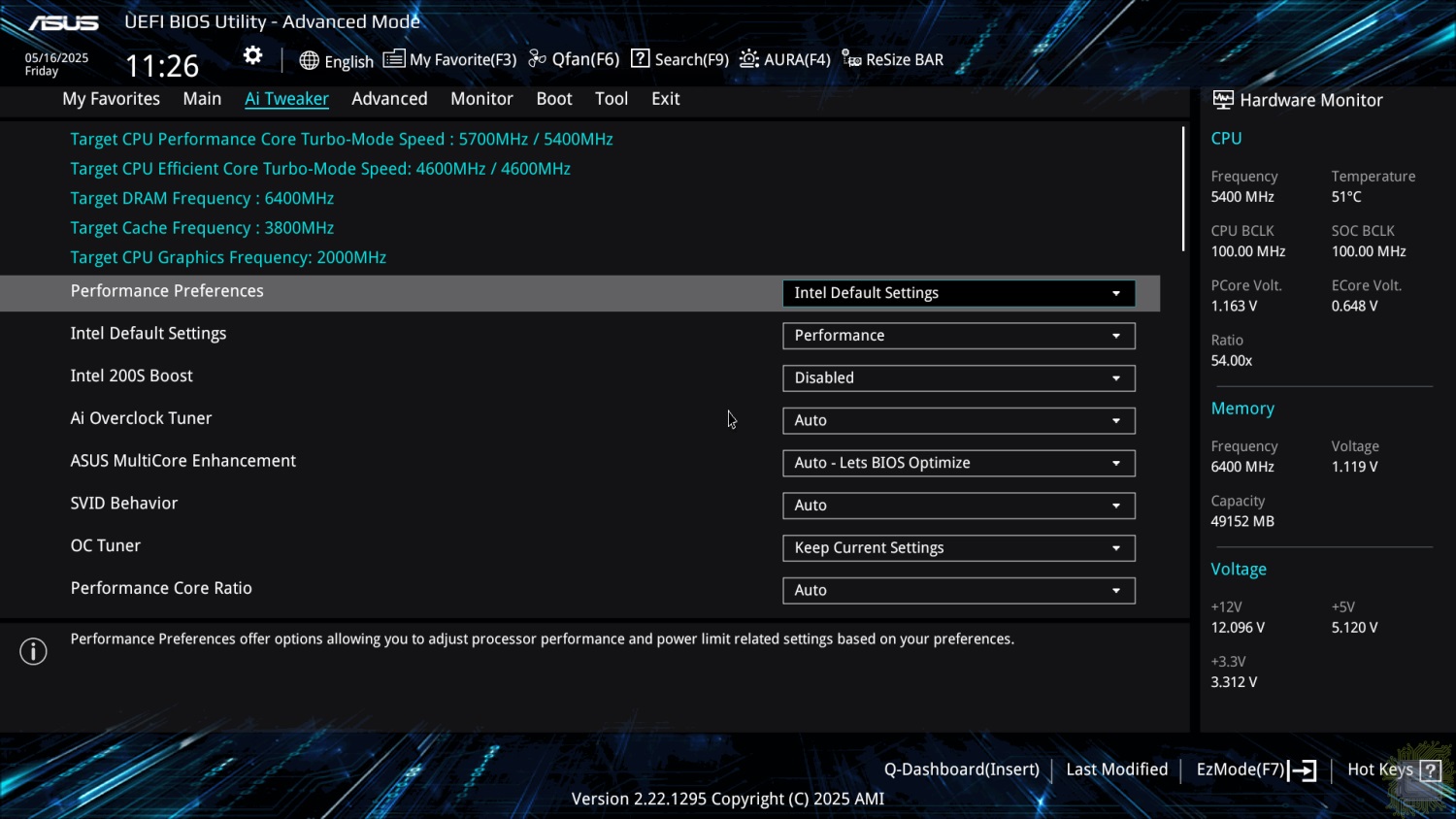This screenshot has height=819, width=1456.
Task: Select SVID Behavior label
Action: click(x=123, y=504)
